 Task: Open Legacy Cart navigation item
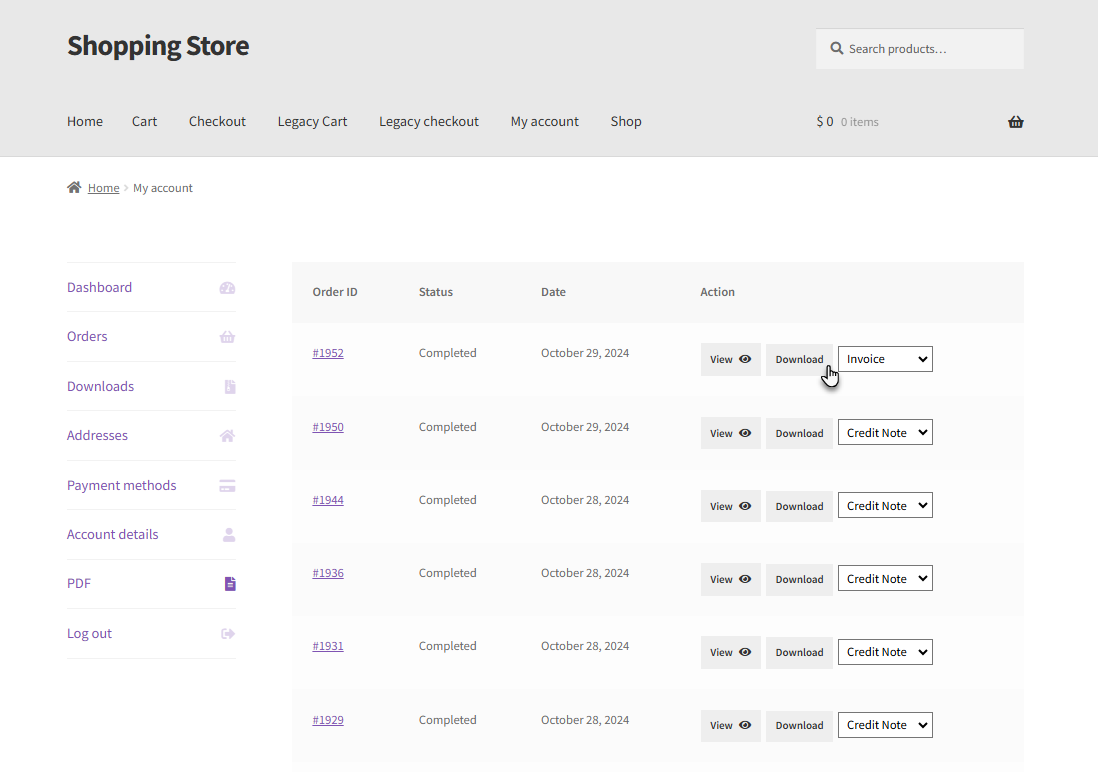tap(312, 121)
